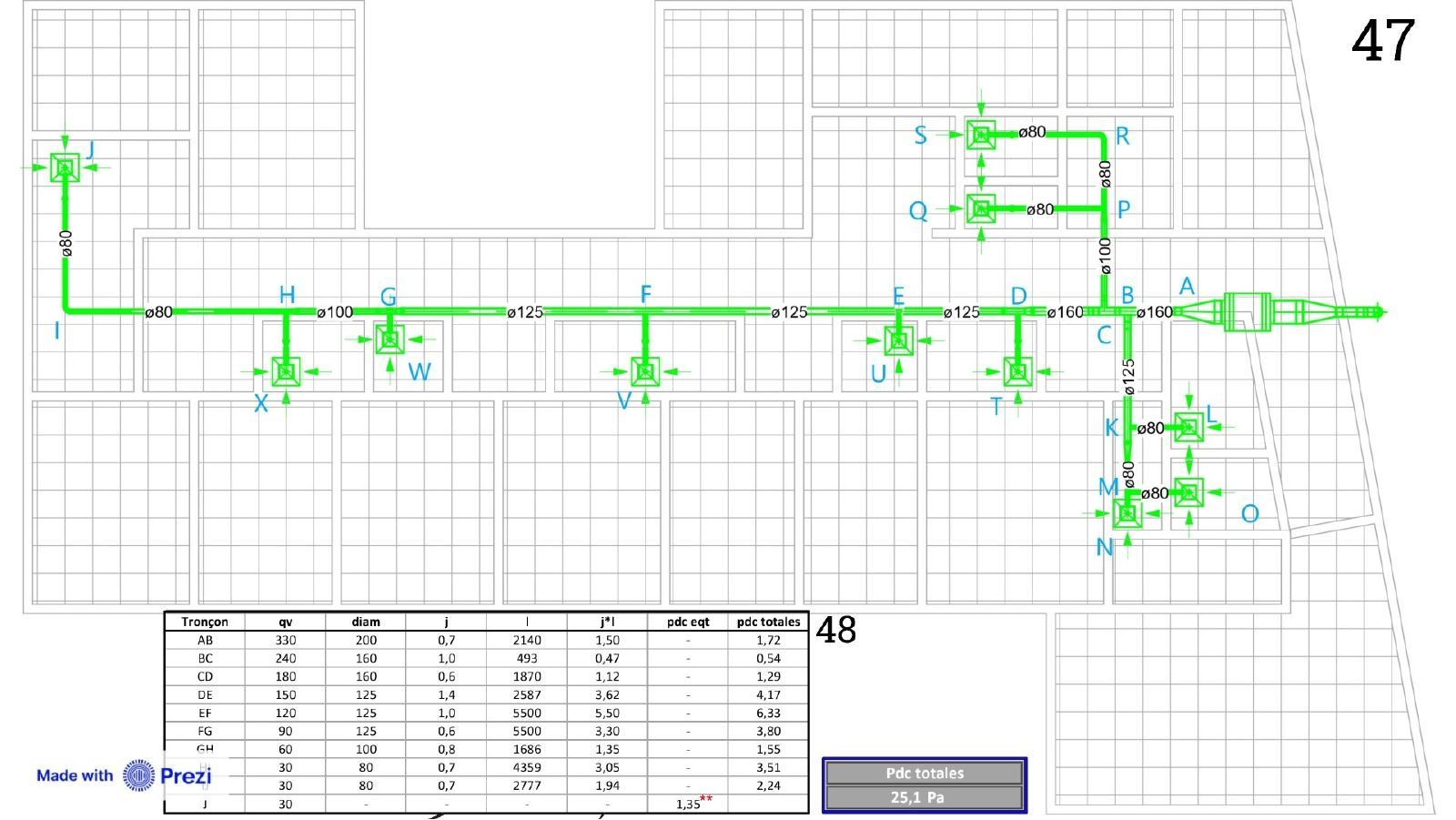The image size is (1456, 820).
Task: Select the 1870 length cell
Action: (527, 676)
